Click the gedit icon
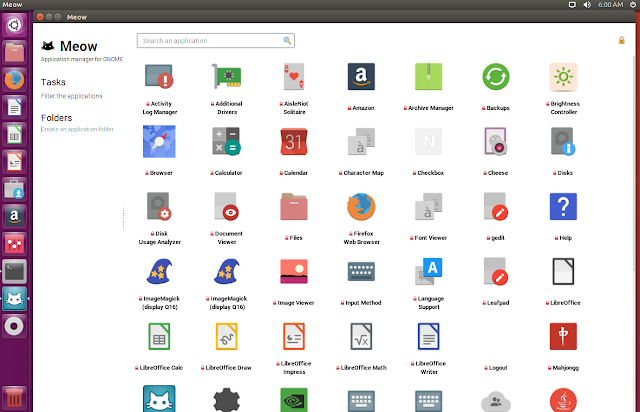The width and height of the screenshot is (640, 412). point(496,206)
